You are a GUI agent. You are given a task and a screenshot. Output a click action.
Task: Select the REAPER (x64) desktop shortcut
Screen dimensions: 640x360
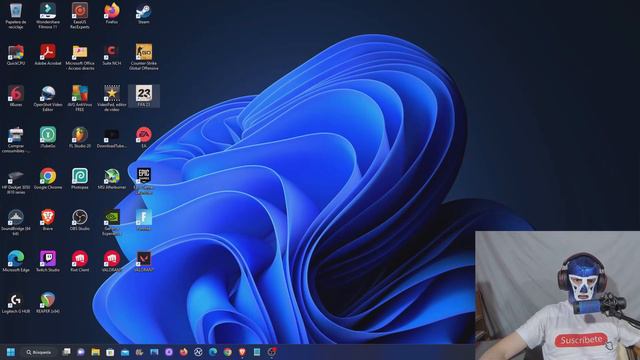48,303
